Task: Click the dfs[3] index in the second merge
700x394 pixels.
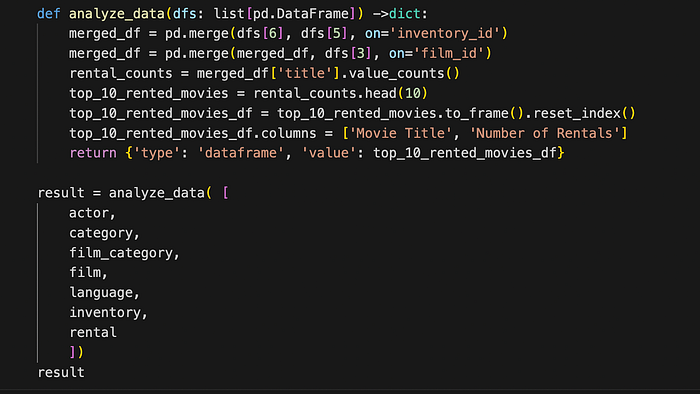Action: 348,54
